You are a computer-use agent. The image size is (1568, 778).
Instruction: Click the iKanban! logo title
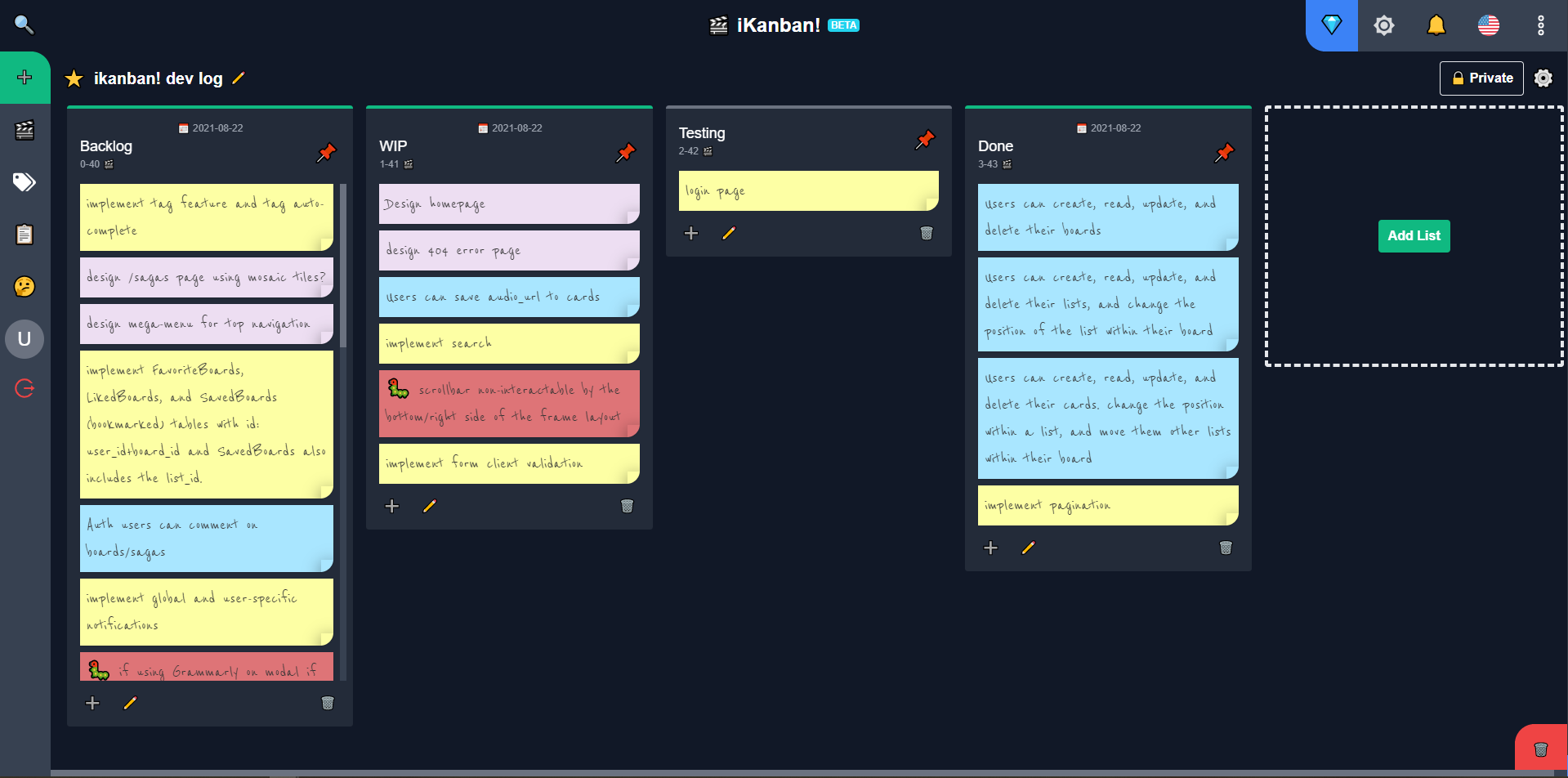pos(778,25)
